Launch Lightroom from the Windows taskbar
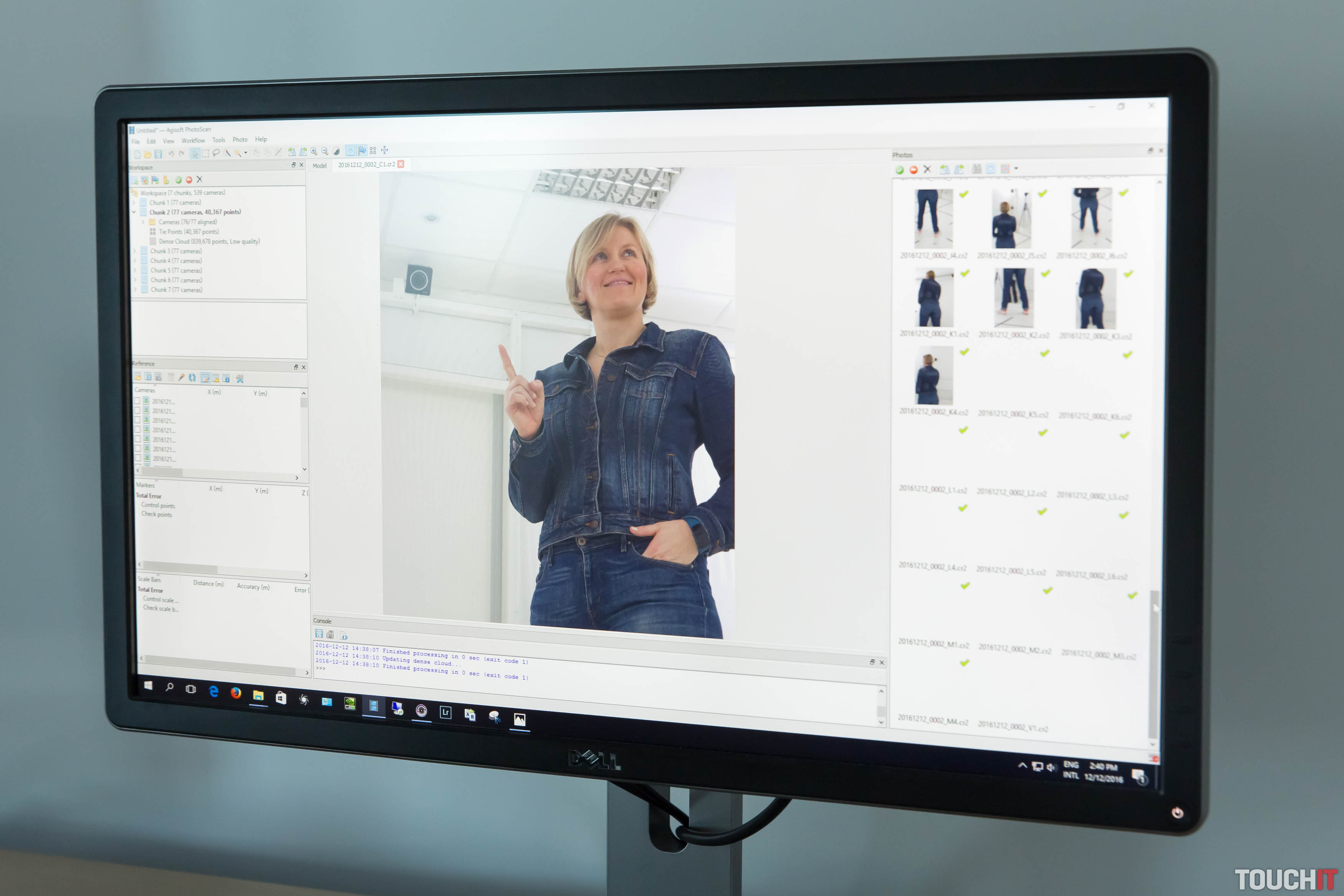Screen dimensions: 1344x896 (445, 712)
